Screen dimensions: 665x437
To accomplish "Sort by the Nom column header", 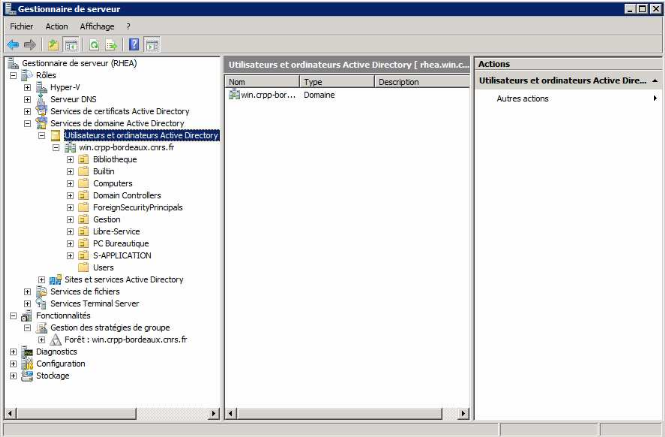I will (x=262, y=82).
